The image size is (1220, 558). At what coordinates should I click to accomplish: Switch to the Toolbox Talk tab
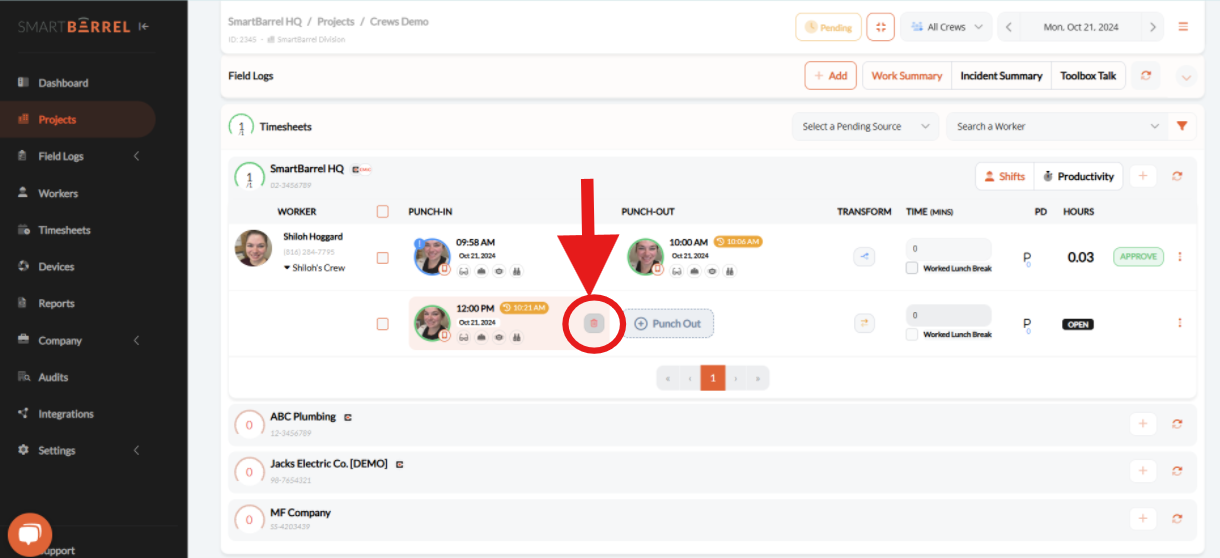coord(1088,76)
